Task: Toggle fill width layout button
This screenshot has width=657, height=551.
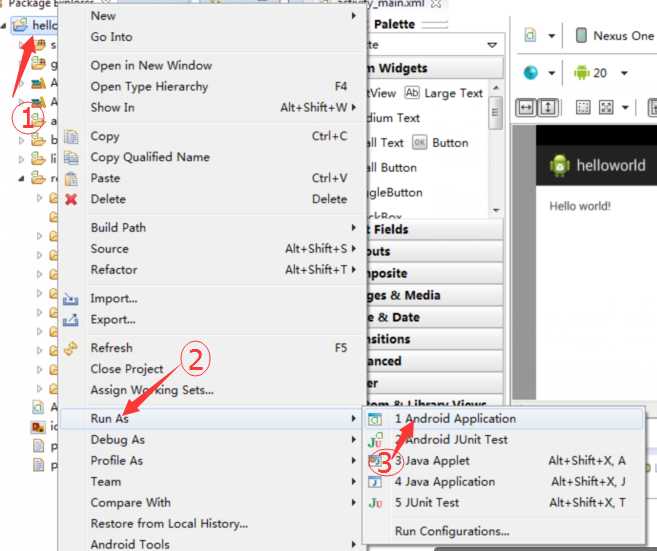Action: [x=526, y=108]
